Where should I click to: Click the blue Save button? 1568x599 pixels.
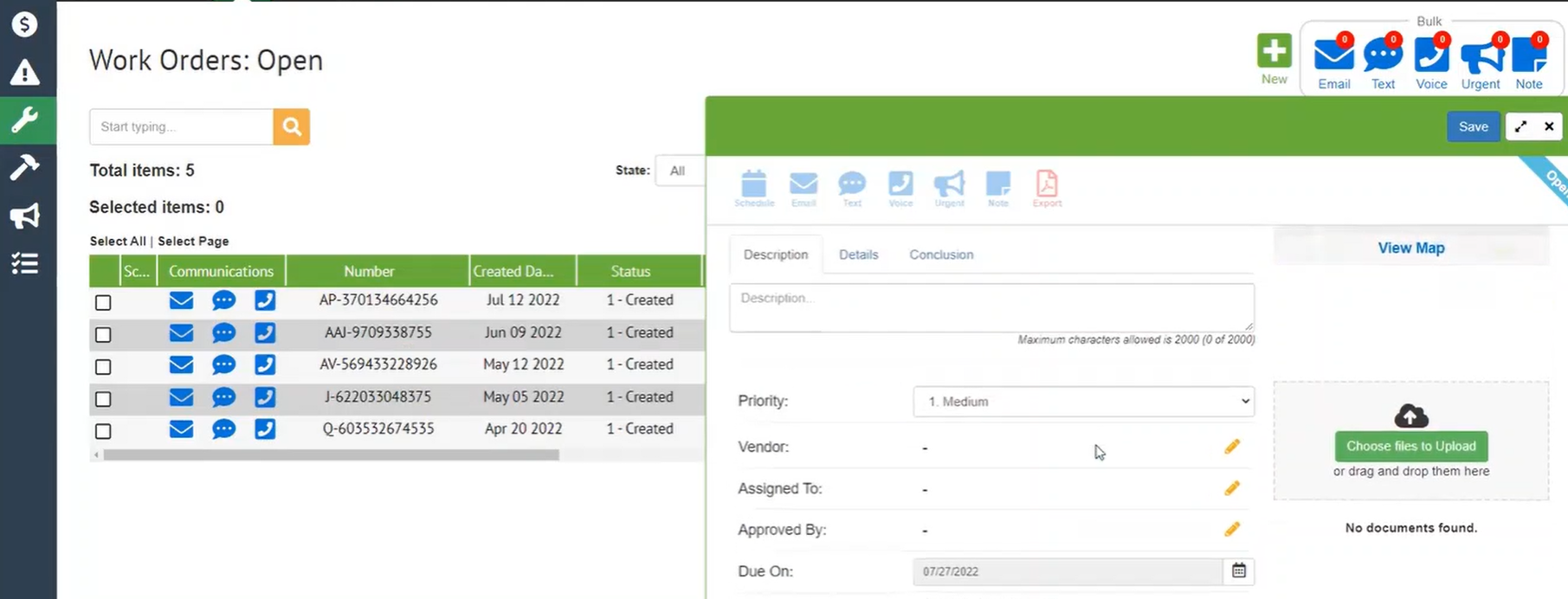point(1473,126)
